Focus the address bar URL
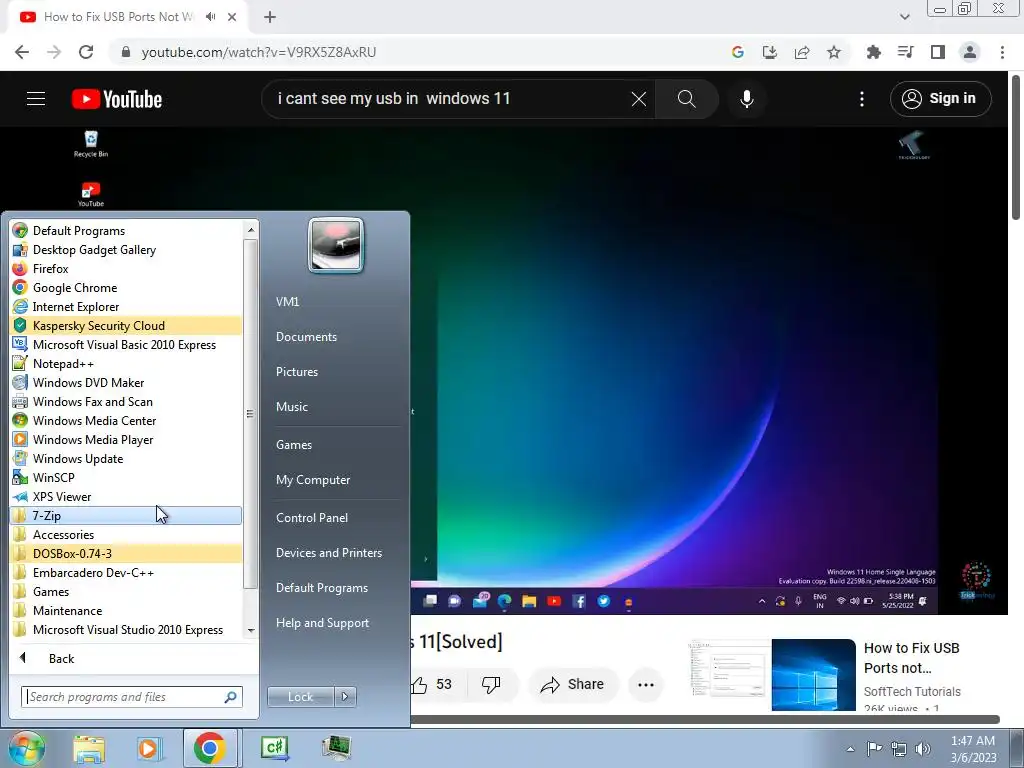 (259, 52)
